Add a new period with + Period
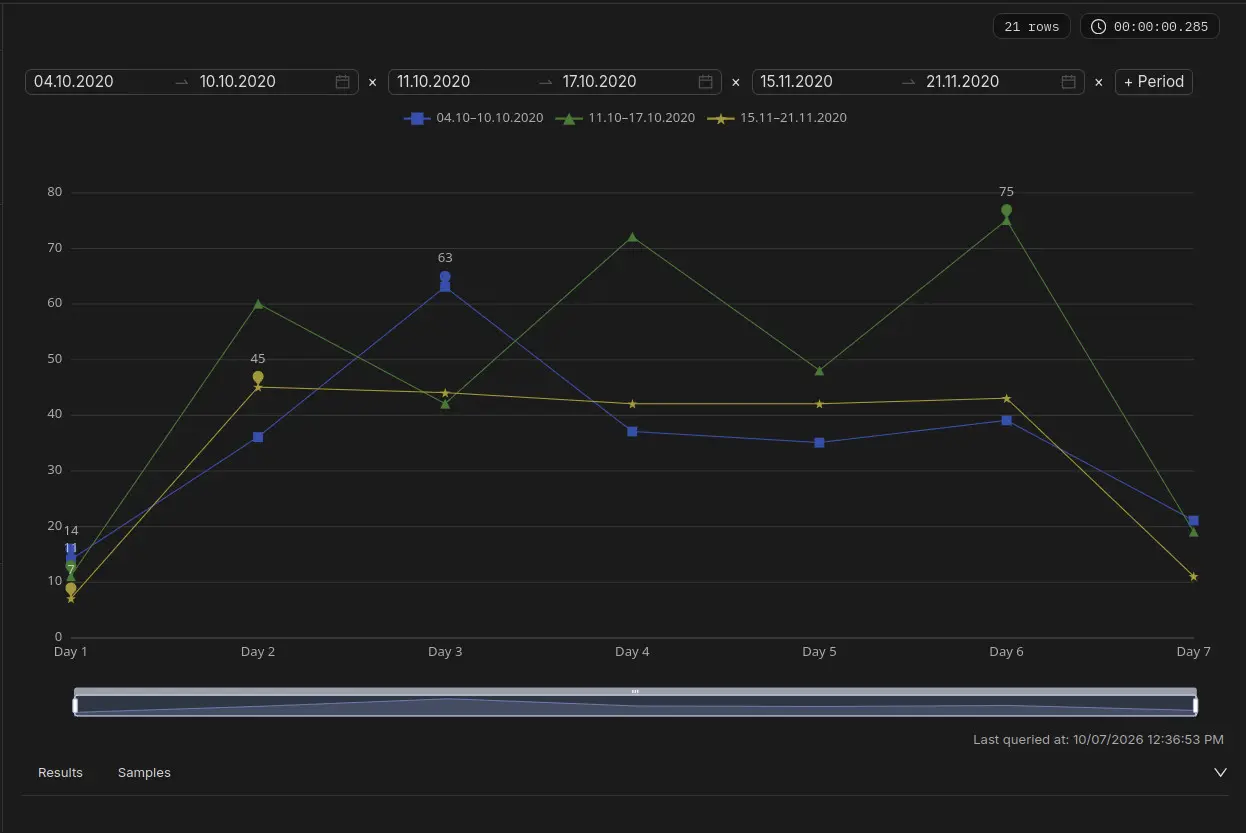 coord(1154,82)
